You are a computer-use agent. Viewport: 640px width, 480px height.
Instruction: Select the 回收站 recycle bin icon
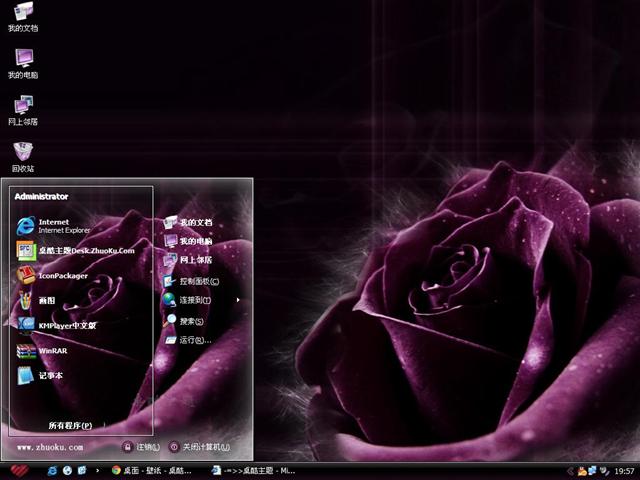pos(23,157)
